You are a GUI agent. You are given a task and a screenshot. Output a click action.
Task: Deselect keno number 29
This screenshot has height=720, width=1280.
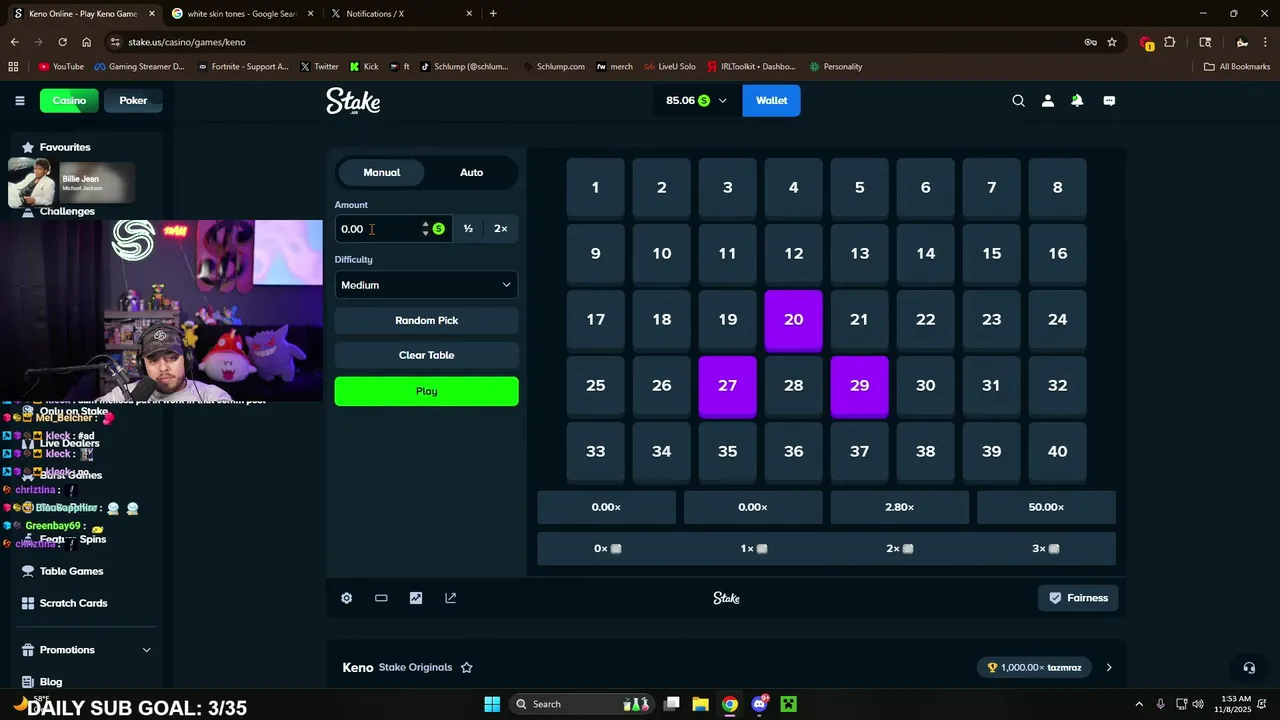[x=859, y=387]
